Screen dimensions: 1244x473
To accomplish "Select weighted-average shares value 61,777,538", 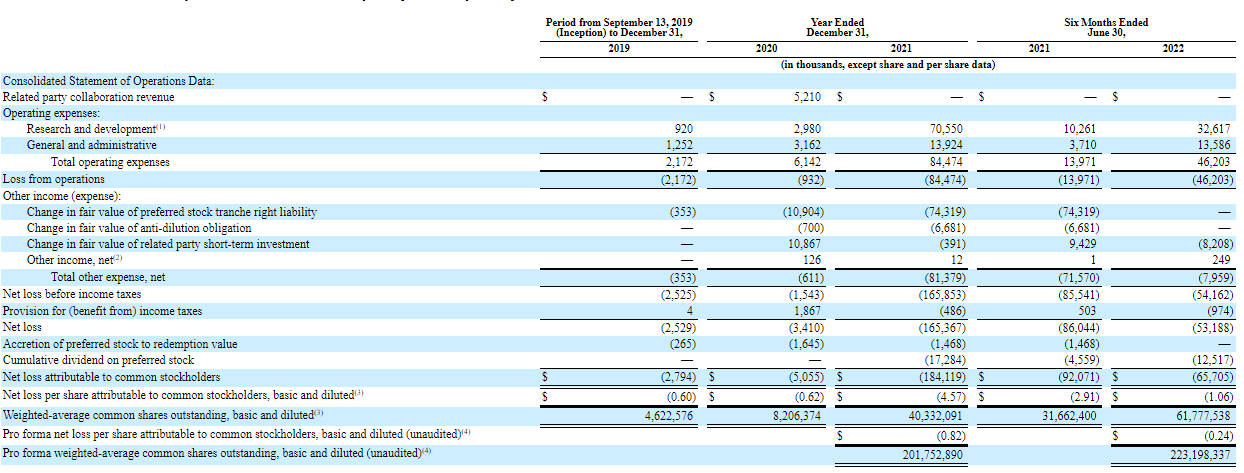I will (x=1202, y=414).
